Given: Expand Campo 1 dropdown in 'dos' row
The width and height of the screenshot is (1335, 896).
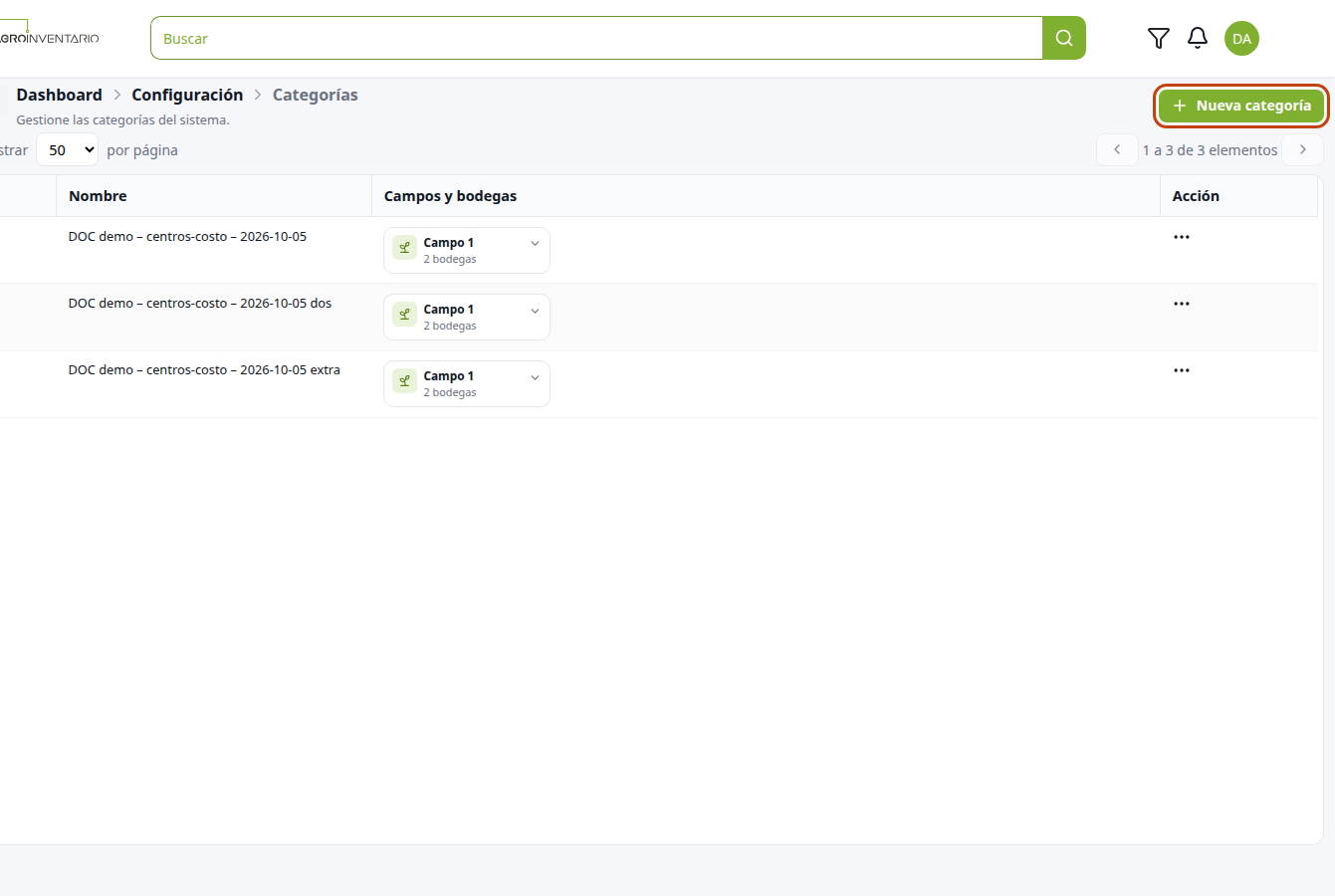Looking at the screenshot, I should click(535, 311).
